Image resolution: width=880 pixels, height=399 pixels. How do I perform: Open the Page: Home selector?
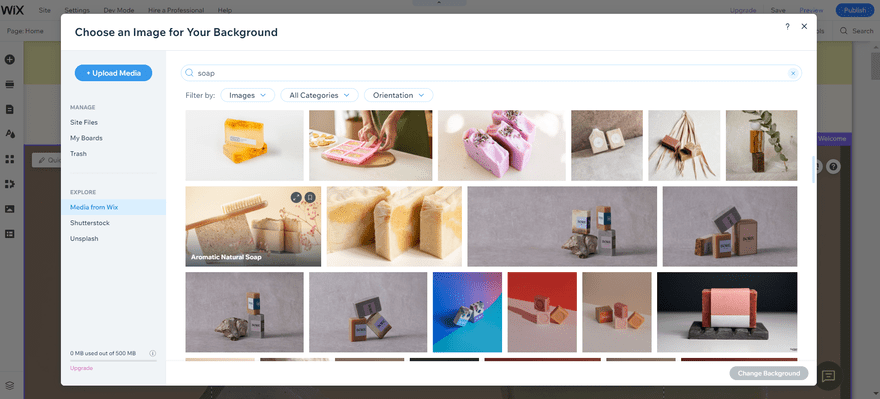[25, 31]
